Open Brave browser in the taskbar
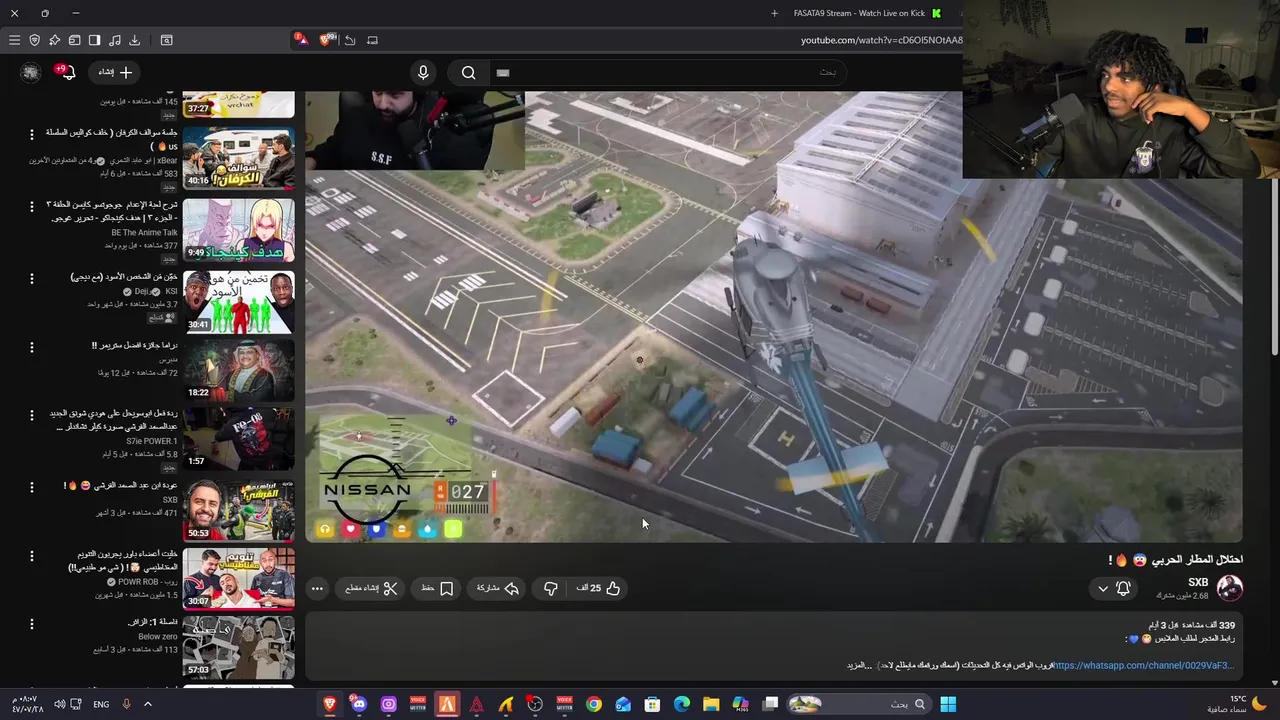This screenshot has height=720, width=1280. click(330, 704)
